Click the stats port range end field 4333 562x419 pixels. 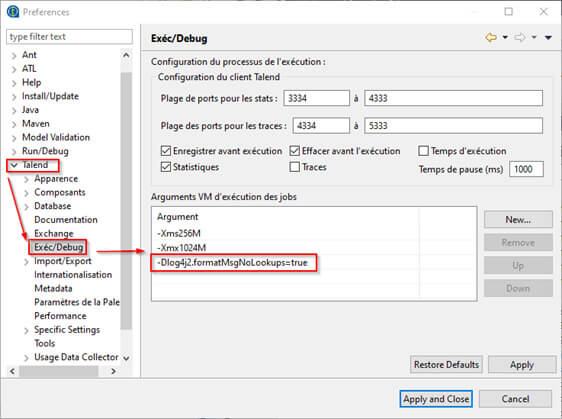pyautogui.click(x=453, y=98)
